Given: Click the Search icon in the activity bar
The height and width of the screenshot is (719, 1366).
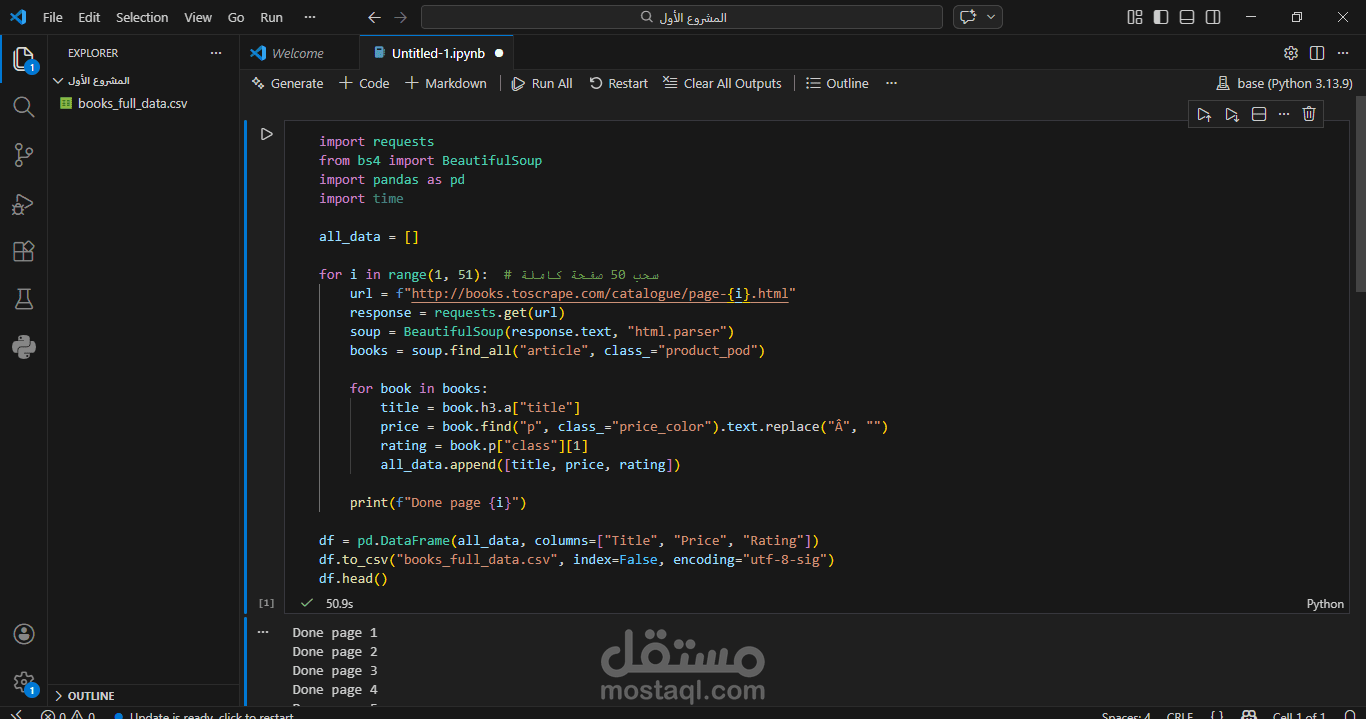Looking at the screenshot, I should (24, 107).
